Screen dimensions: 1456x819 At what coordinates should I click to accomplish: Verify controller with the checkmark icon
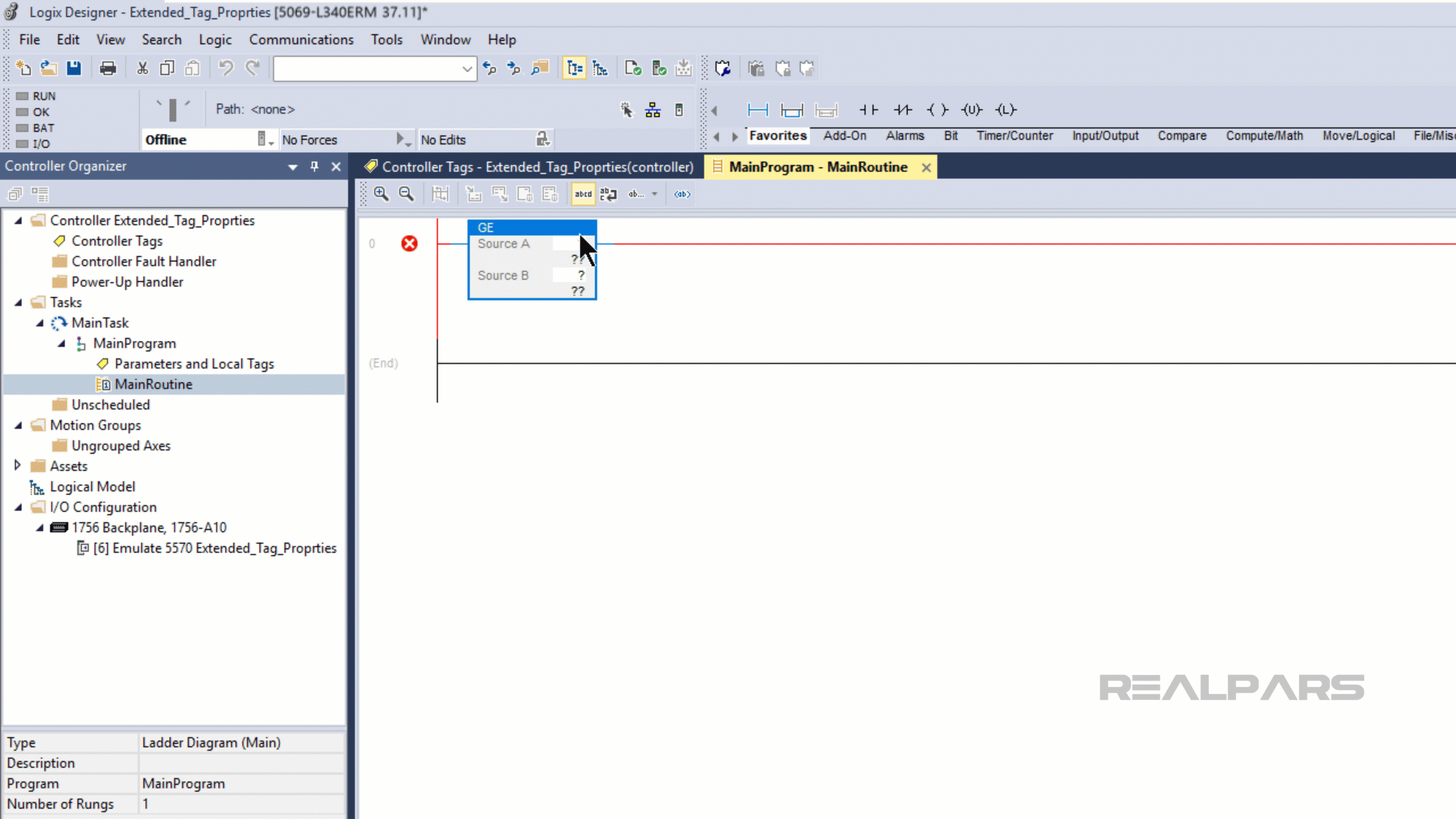[659, 68]
